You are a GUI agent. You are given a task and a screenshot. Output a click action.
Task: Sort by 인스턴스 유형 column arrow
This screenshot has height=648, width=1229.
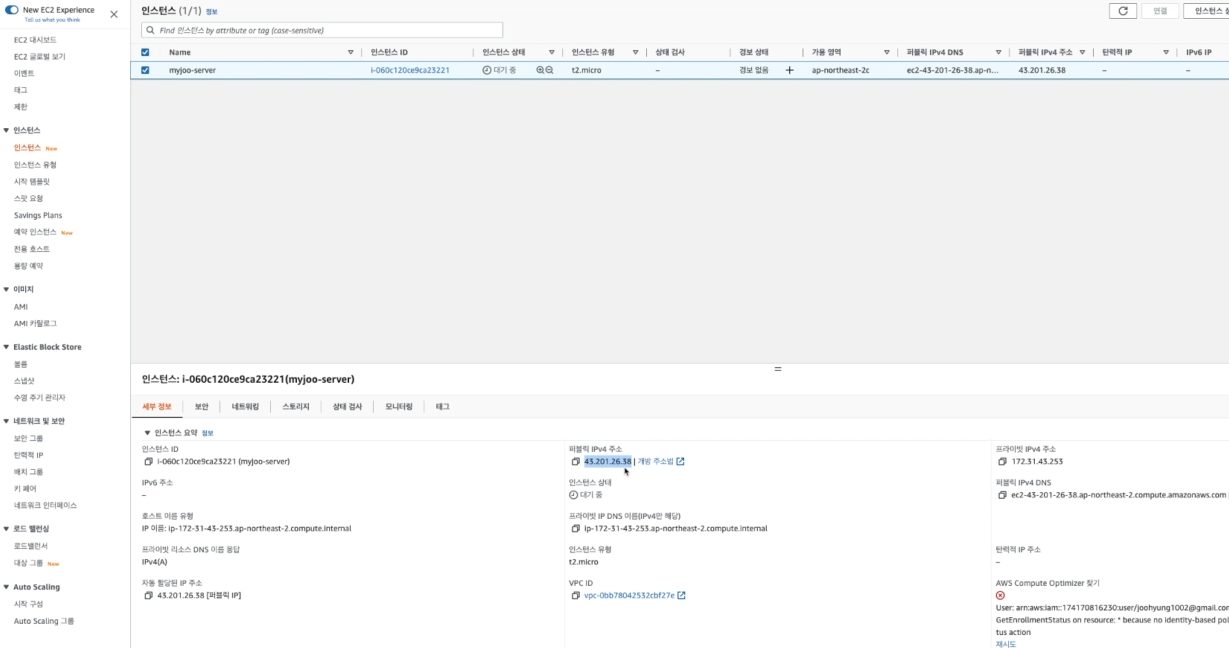[635, 52]
